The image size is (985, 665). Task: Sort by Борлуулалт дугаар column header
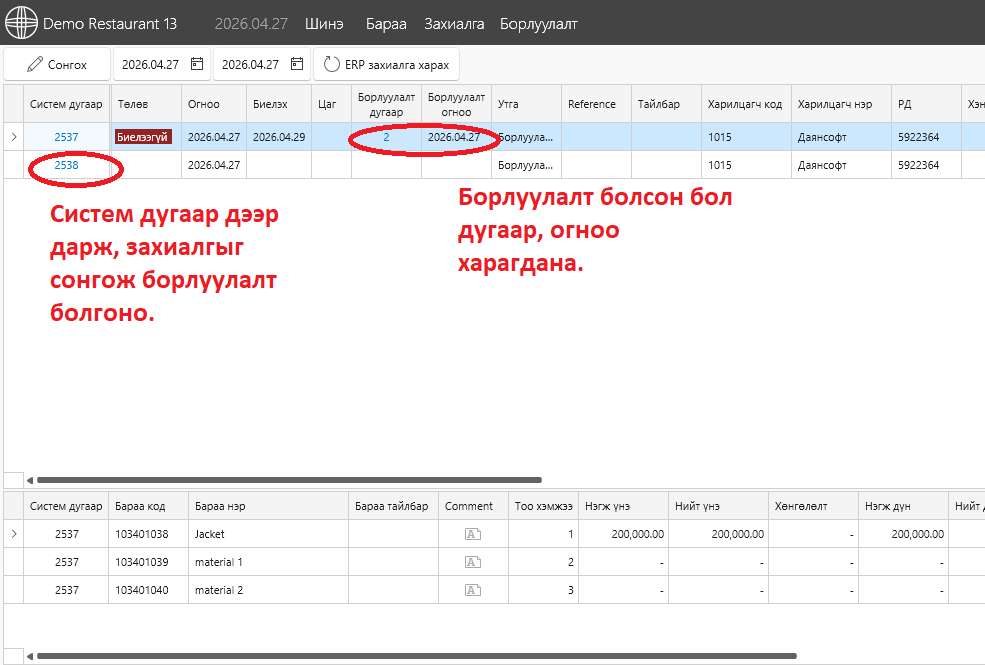386,104
